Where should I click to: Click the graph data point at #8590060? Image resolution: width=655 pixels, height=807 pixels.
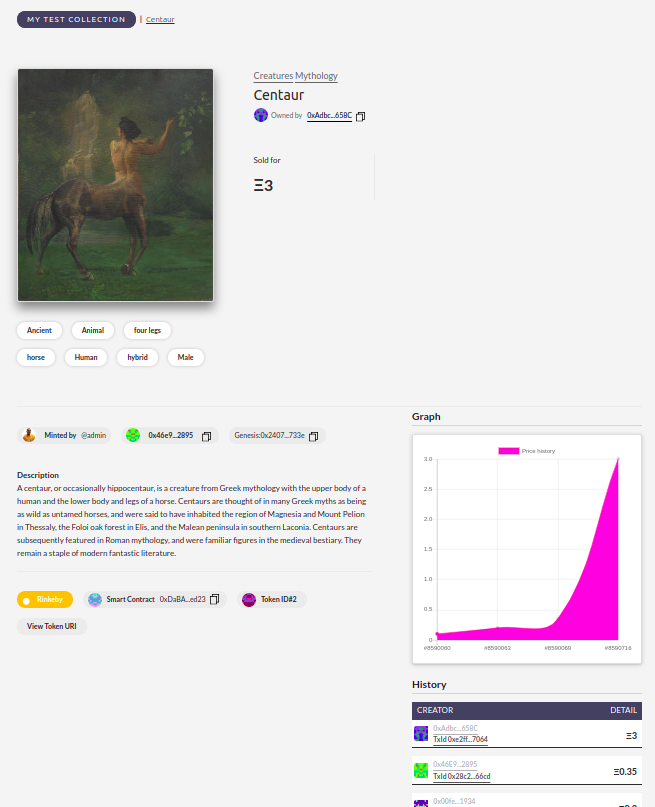pos(437,634)
